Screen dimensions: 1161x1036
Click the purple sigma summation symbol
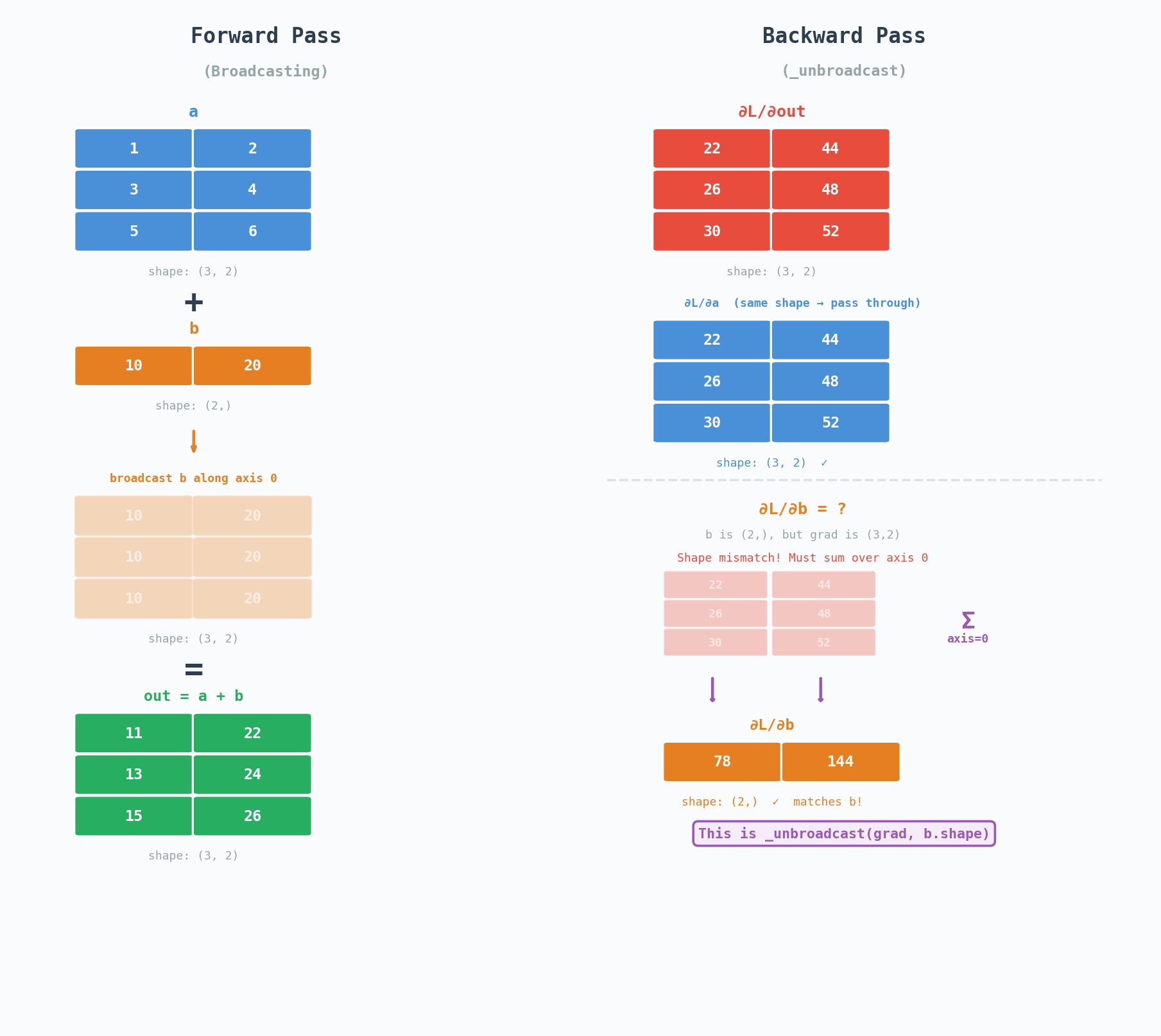pos(968,621)
